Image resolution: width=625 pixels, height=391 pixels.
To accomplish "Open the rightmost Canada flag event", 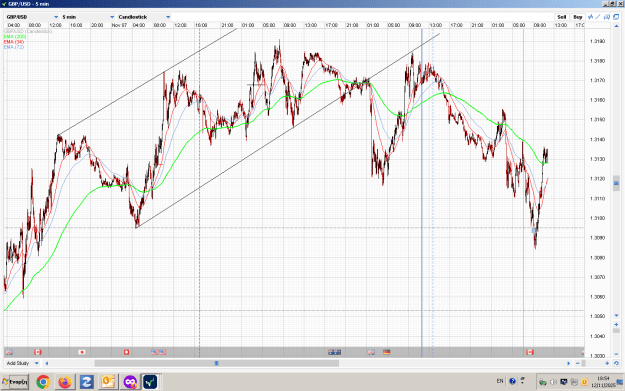I will tap(529, 352).
